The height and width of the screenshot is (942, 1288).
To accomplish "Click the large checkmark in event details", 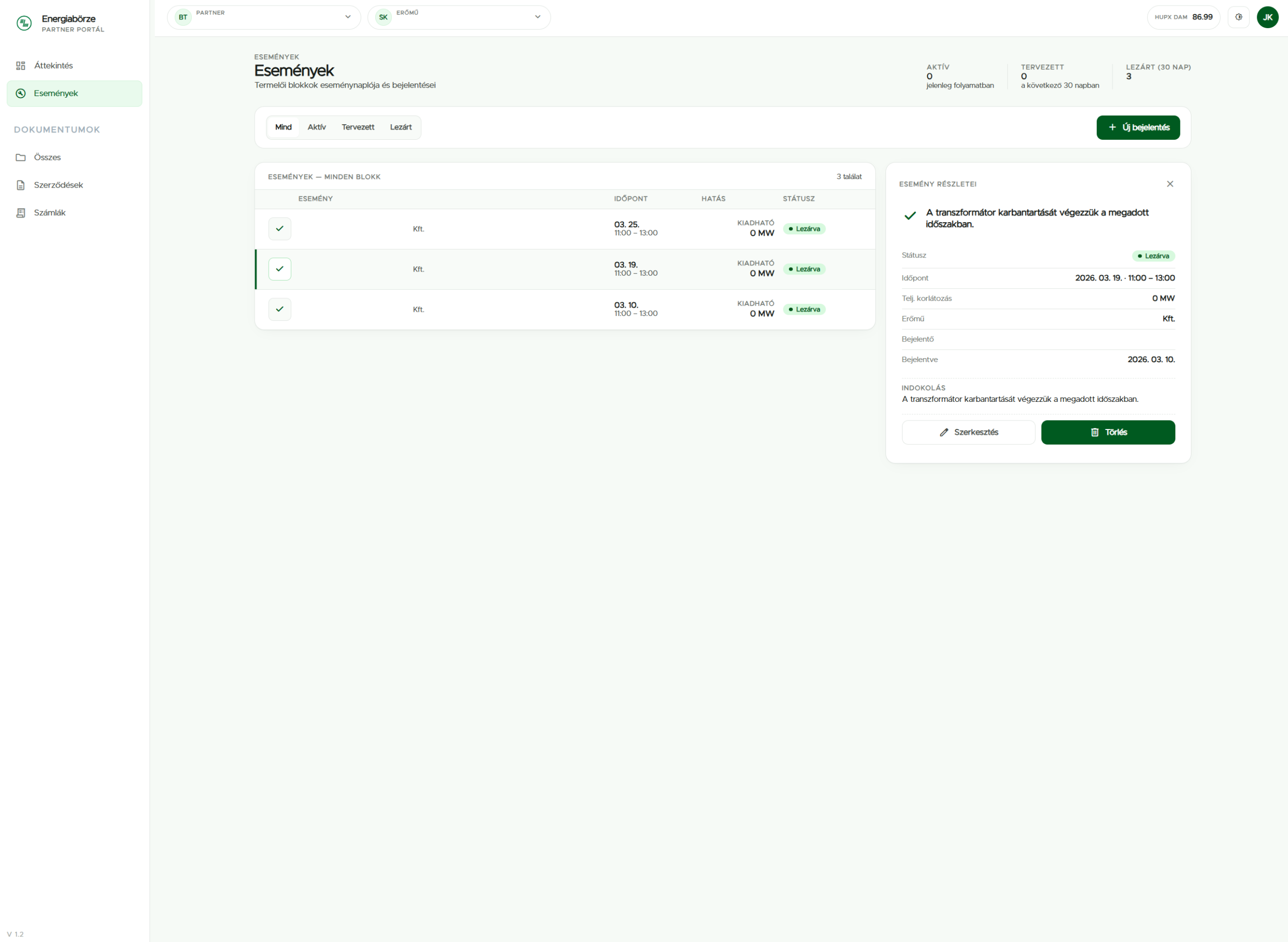I will click(910, 216).
